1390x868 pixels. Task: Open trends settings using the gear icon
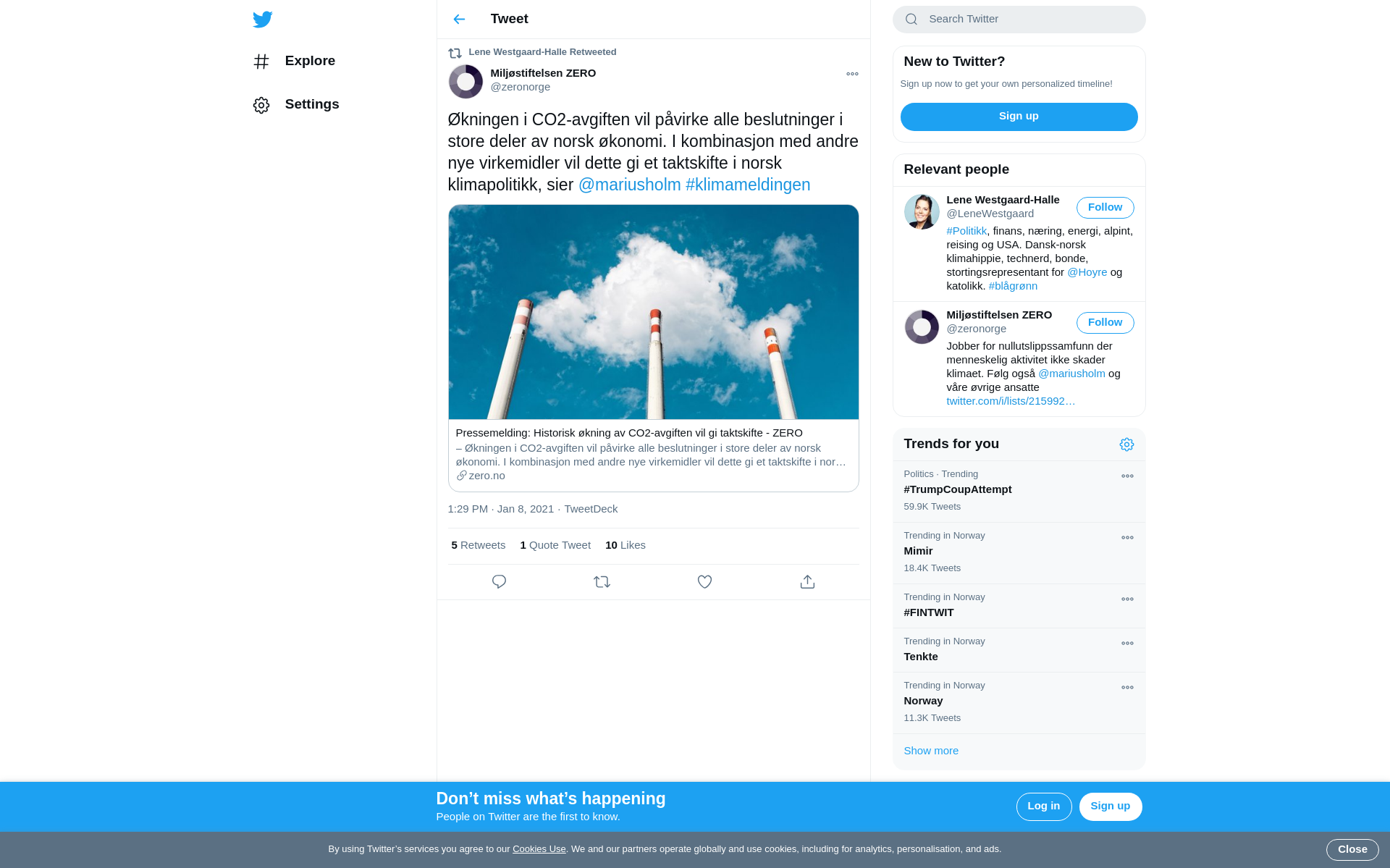coord(1126,444)
